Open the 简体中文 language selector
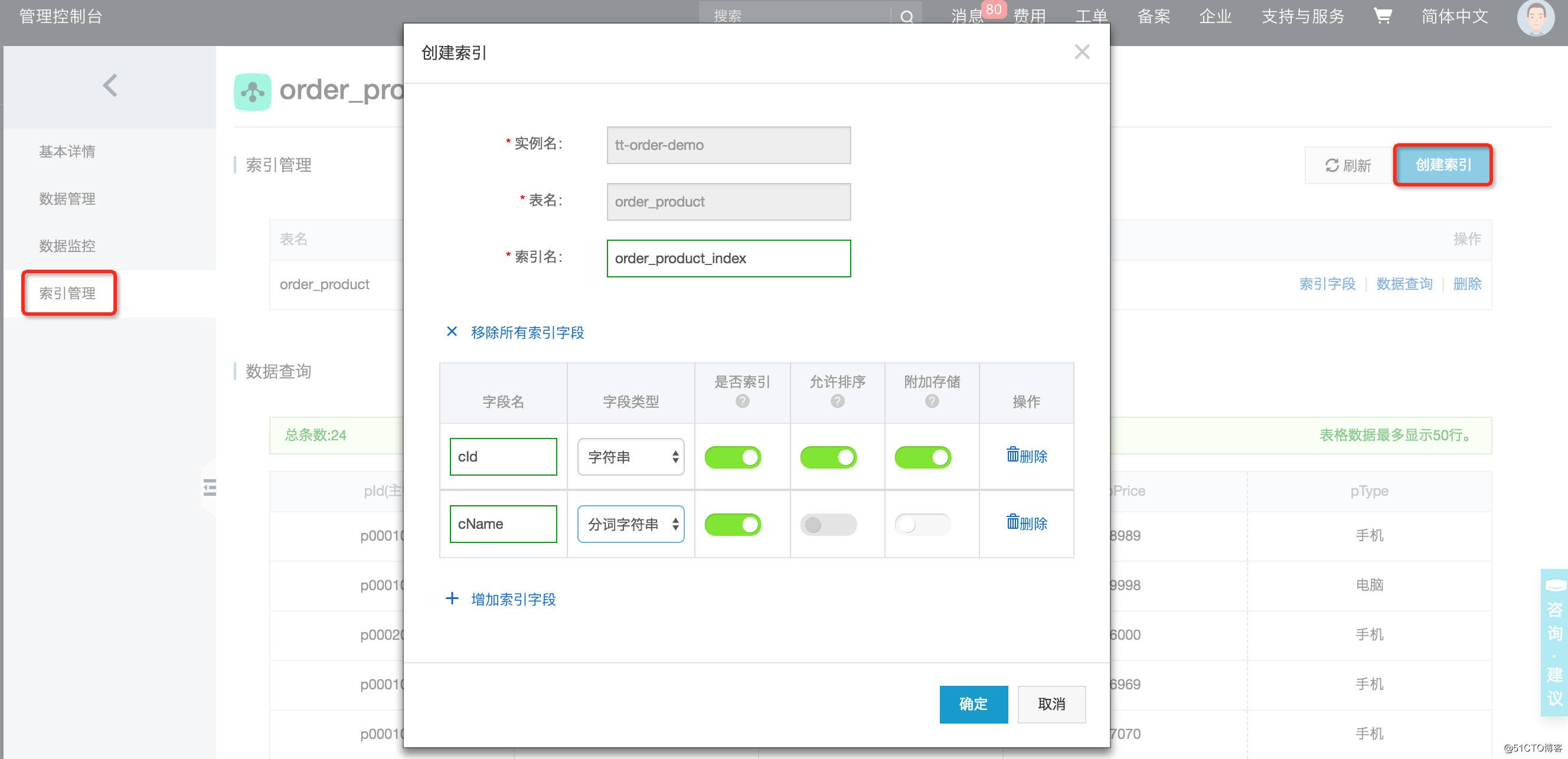This screenshot has width=1568, height=759. [x=1454, y=17]
